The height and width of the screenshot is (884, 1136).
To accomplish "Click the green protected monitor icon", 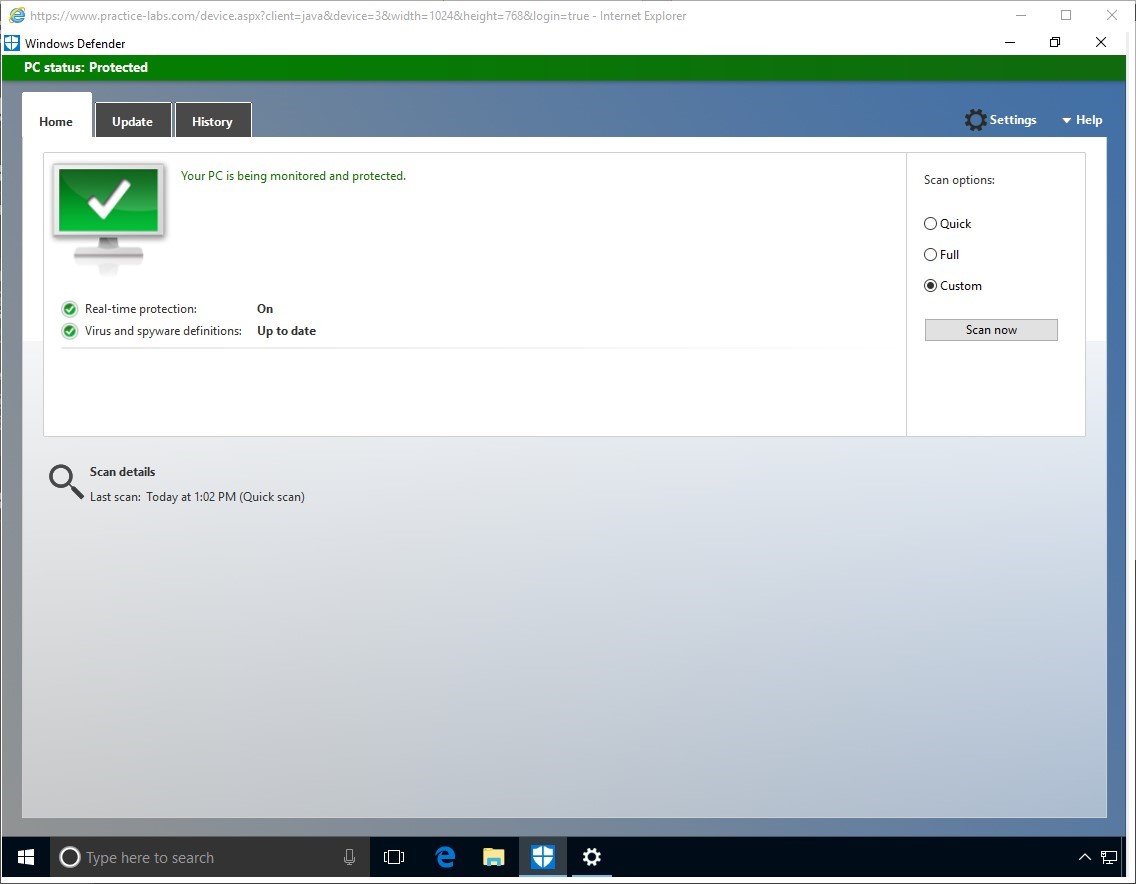I will pyautogui.click(x=109, y=219).
